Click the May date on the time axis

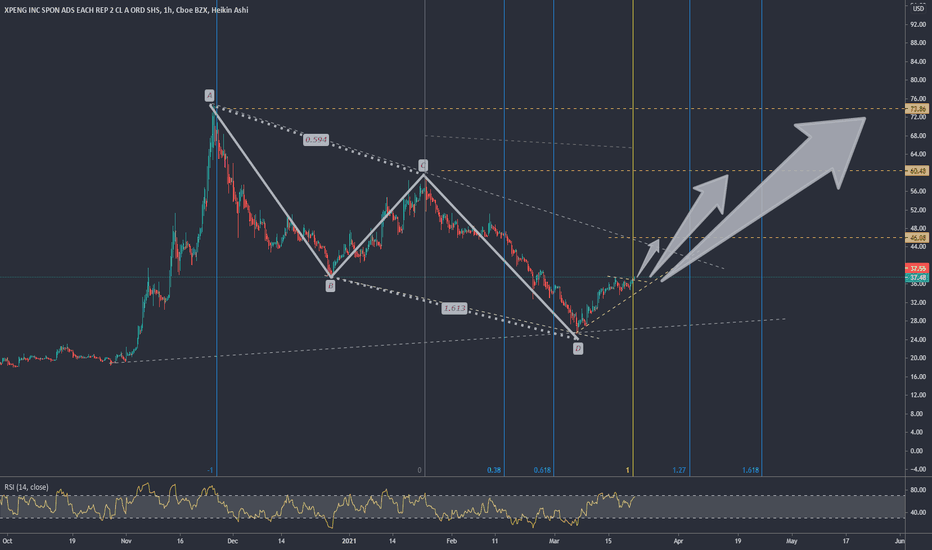pyautogui.click(x=792, y=541)
